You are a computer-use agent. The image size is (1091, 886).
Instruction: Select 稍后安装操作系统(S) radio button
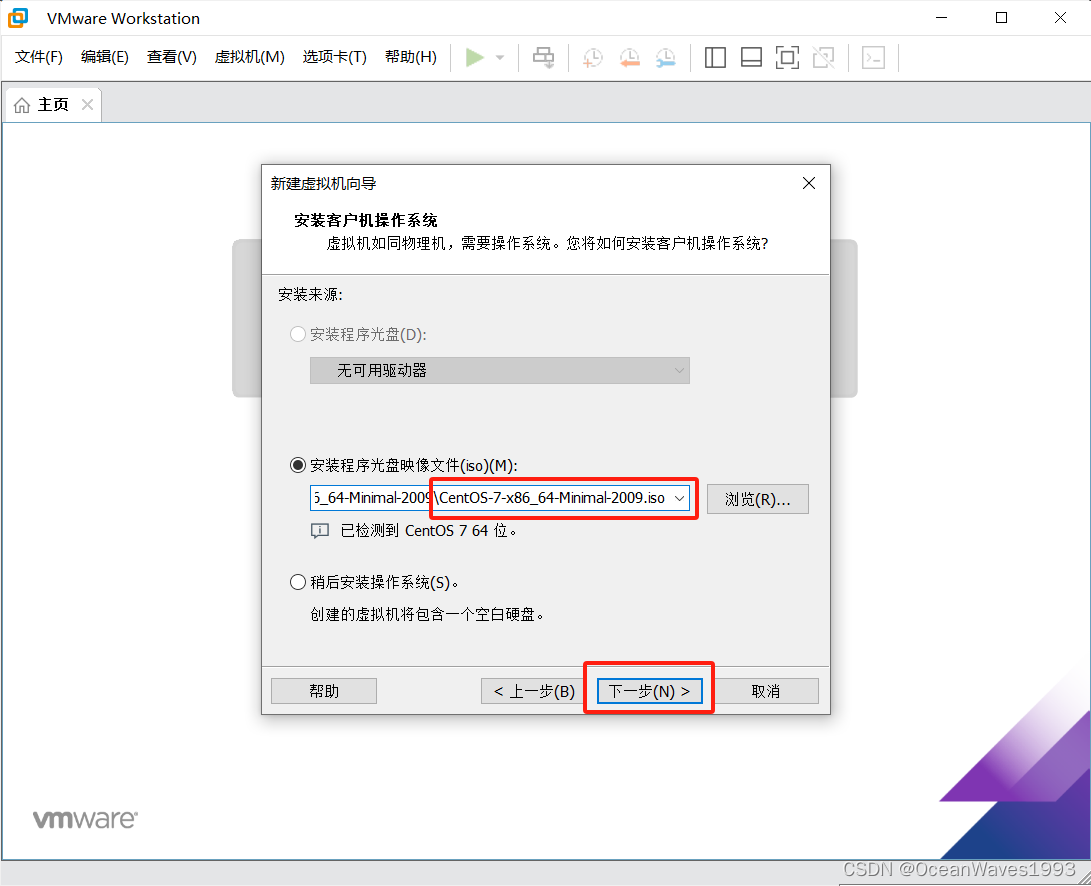pos(298,582)
